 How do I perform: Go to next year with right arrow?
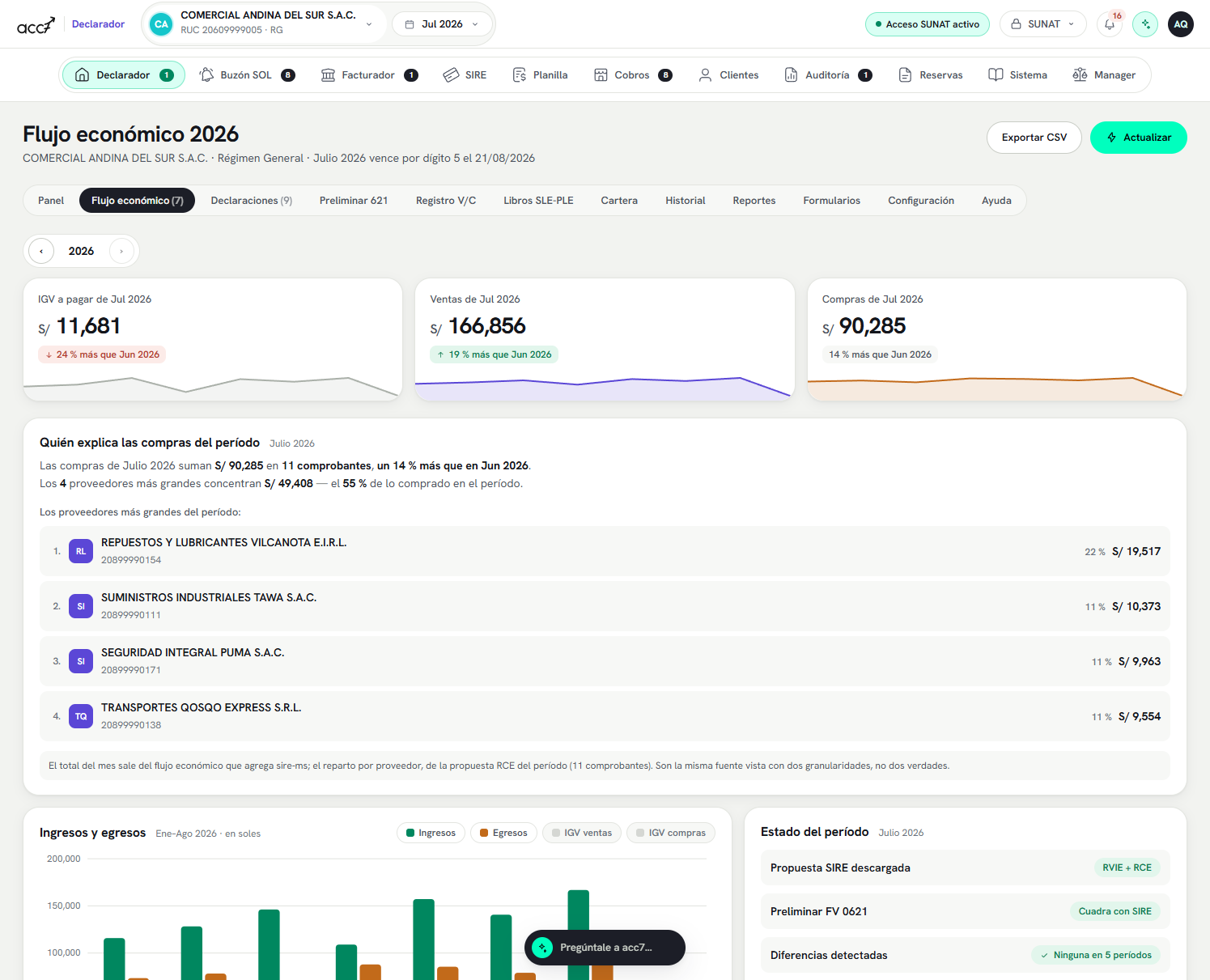click(x=121, y=251)
